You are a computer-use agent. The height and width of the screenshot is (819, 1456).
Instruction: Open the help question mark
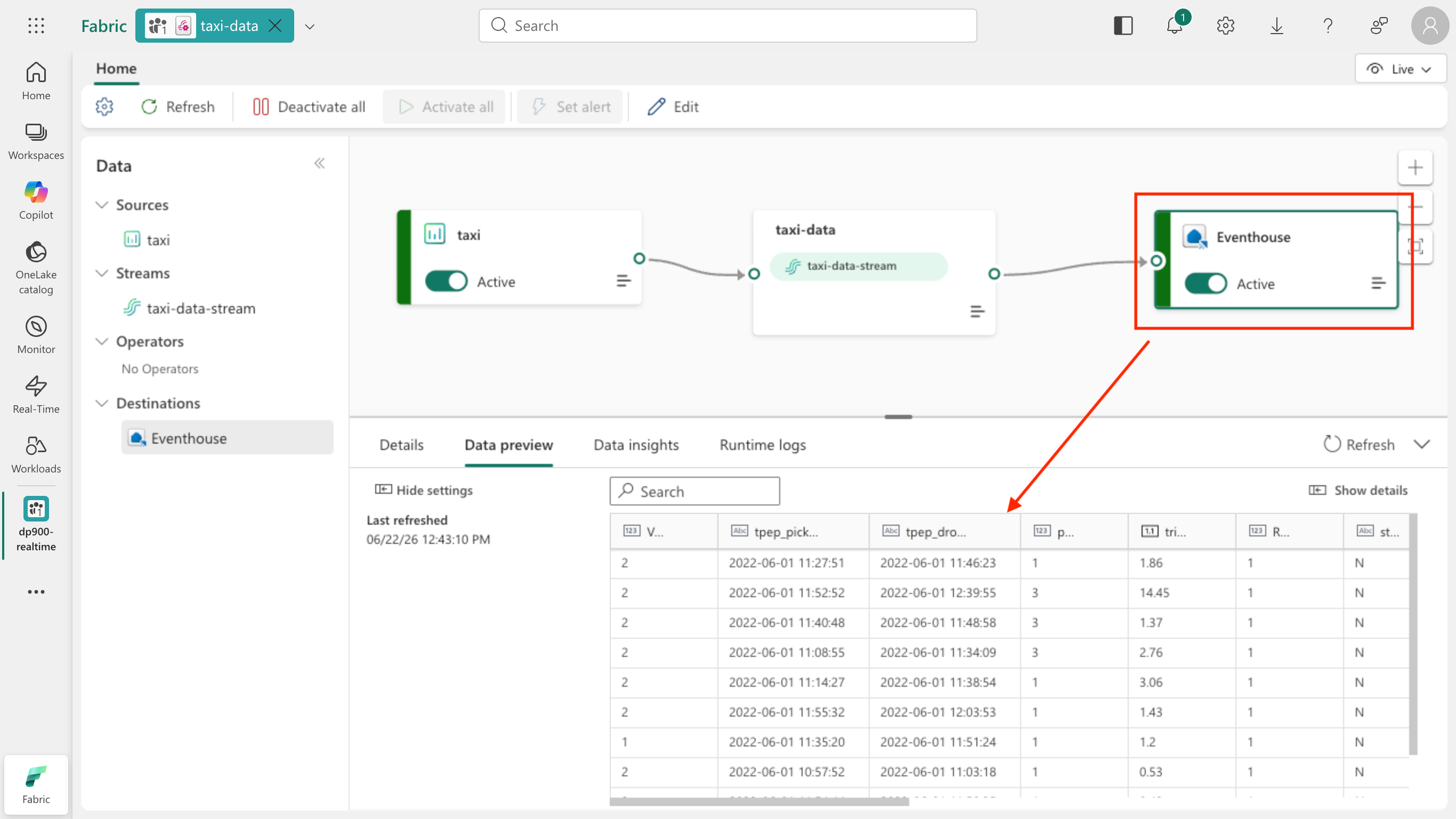pos(1328,26)
